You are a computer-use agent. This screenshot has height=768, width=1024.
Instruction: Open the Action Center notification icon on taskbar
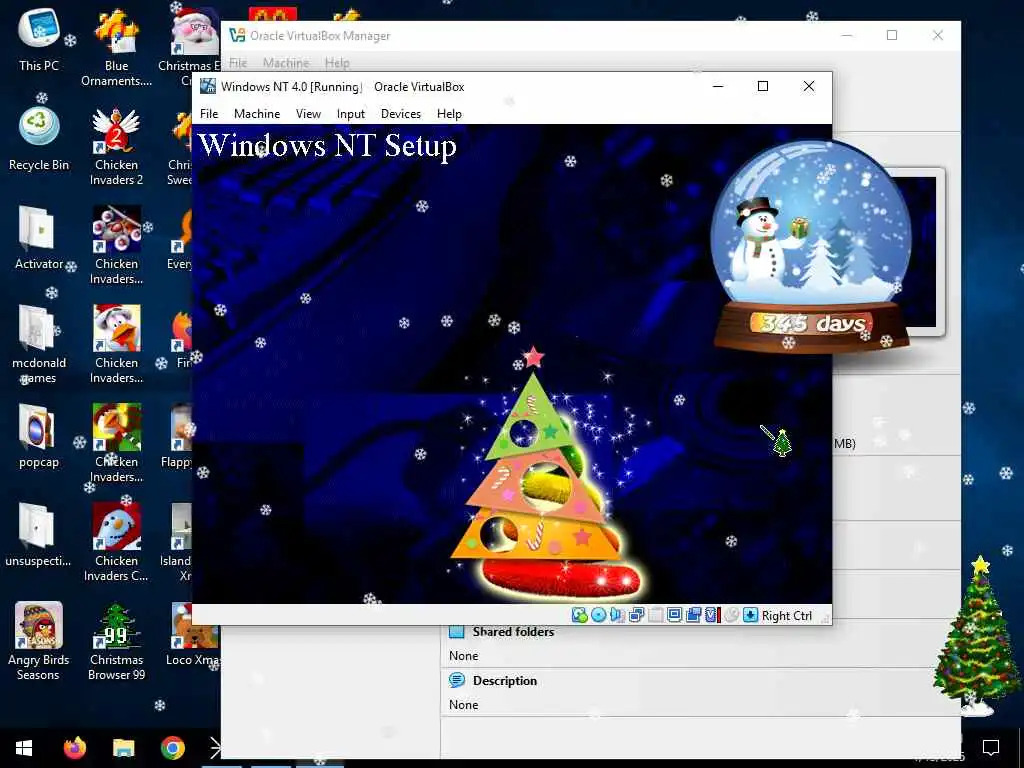coord(991,748)
